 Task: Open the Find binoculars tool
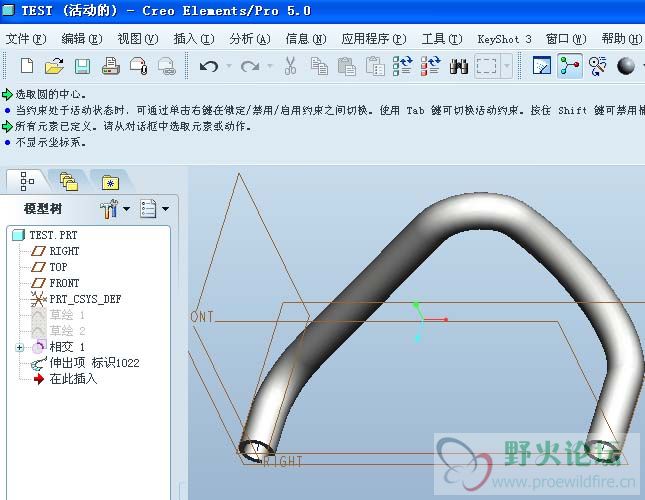pos(459,66)
